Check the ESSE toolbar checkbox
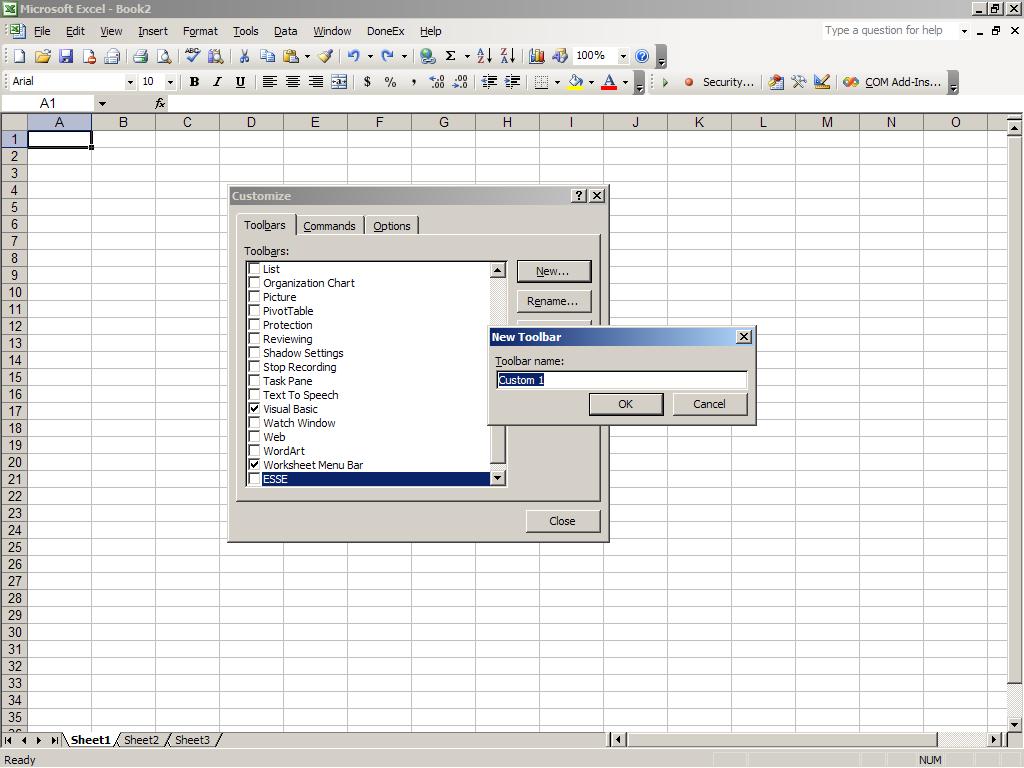 [x=254, y=479]
